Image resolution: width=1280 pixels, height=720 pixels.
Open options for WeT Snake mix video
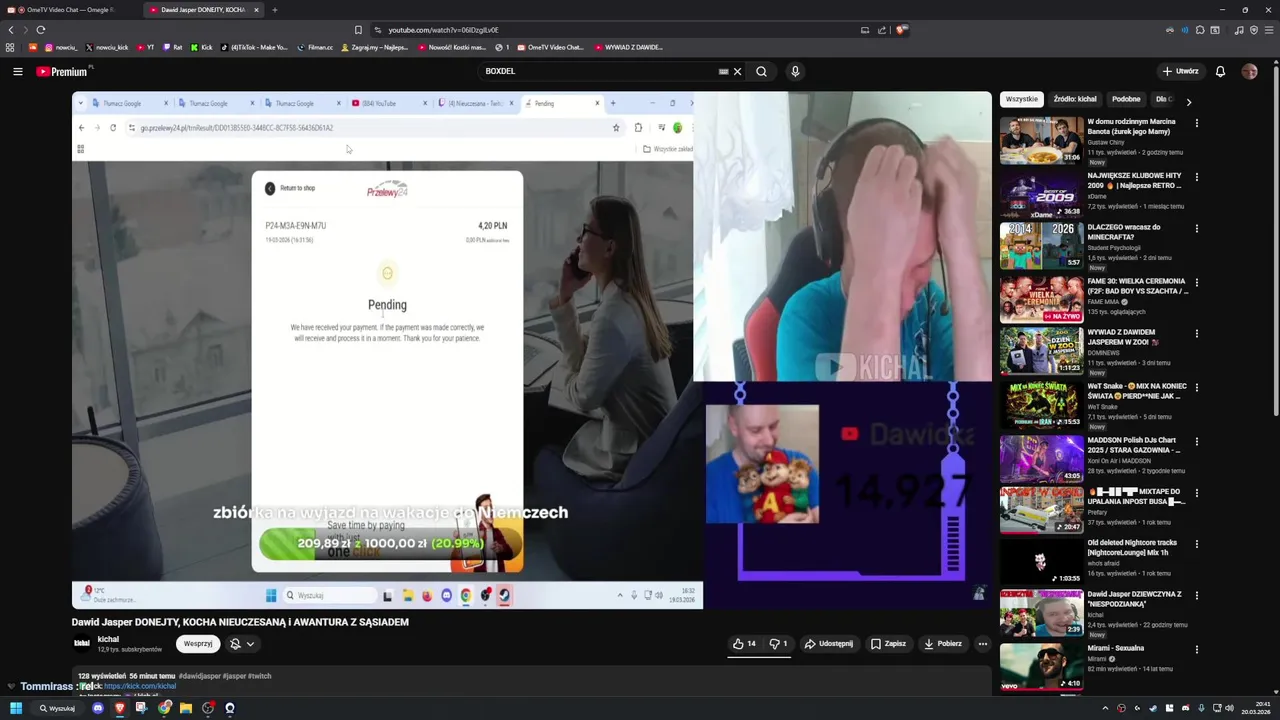point(1196,388)
